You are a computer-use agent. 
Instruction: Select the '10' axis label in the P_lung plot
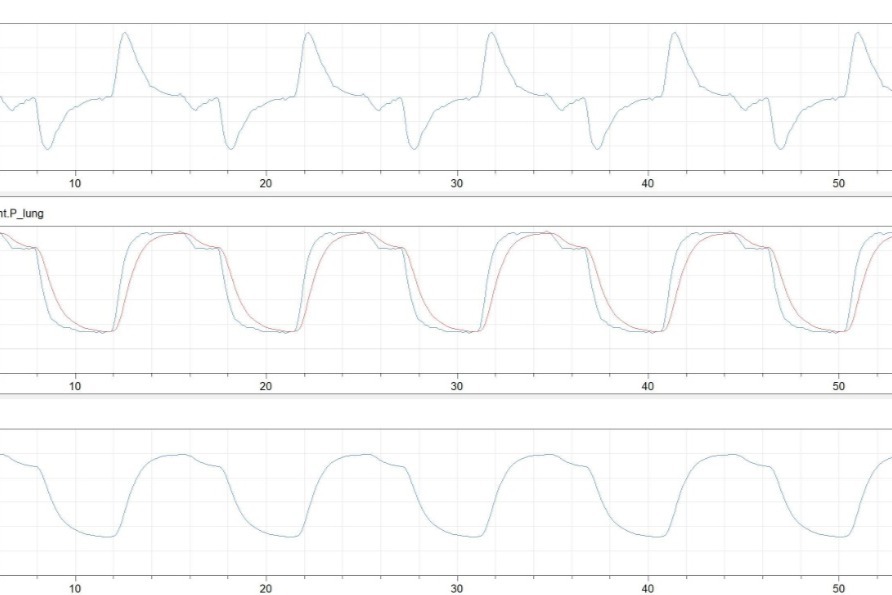[x=75, y=386]
